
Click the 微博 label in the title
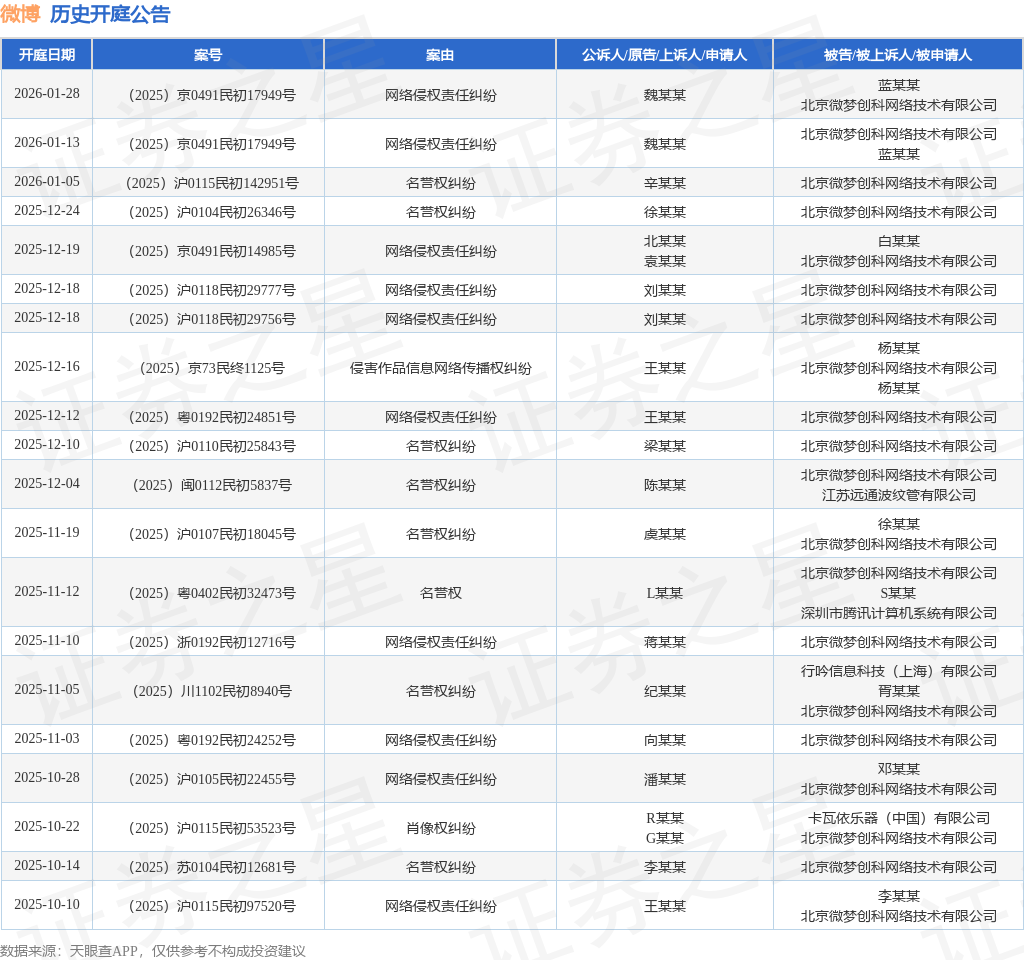pos(21,14)
